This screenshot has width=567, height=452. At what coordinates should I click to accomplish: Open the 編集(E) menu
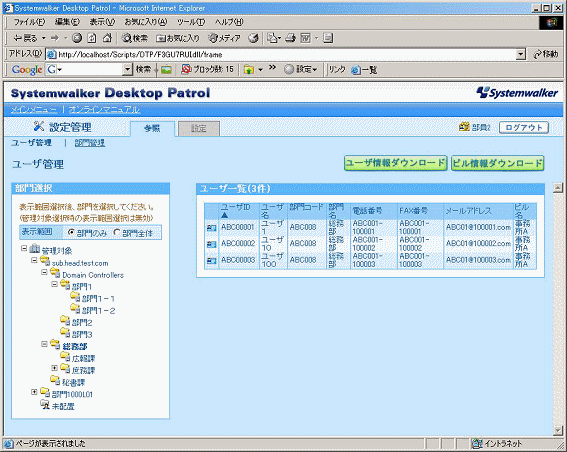(x=67, y=22)
